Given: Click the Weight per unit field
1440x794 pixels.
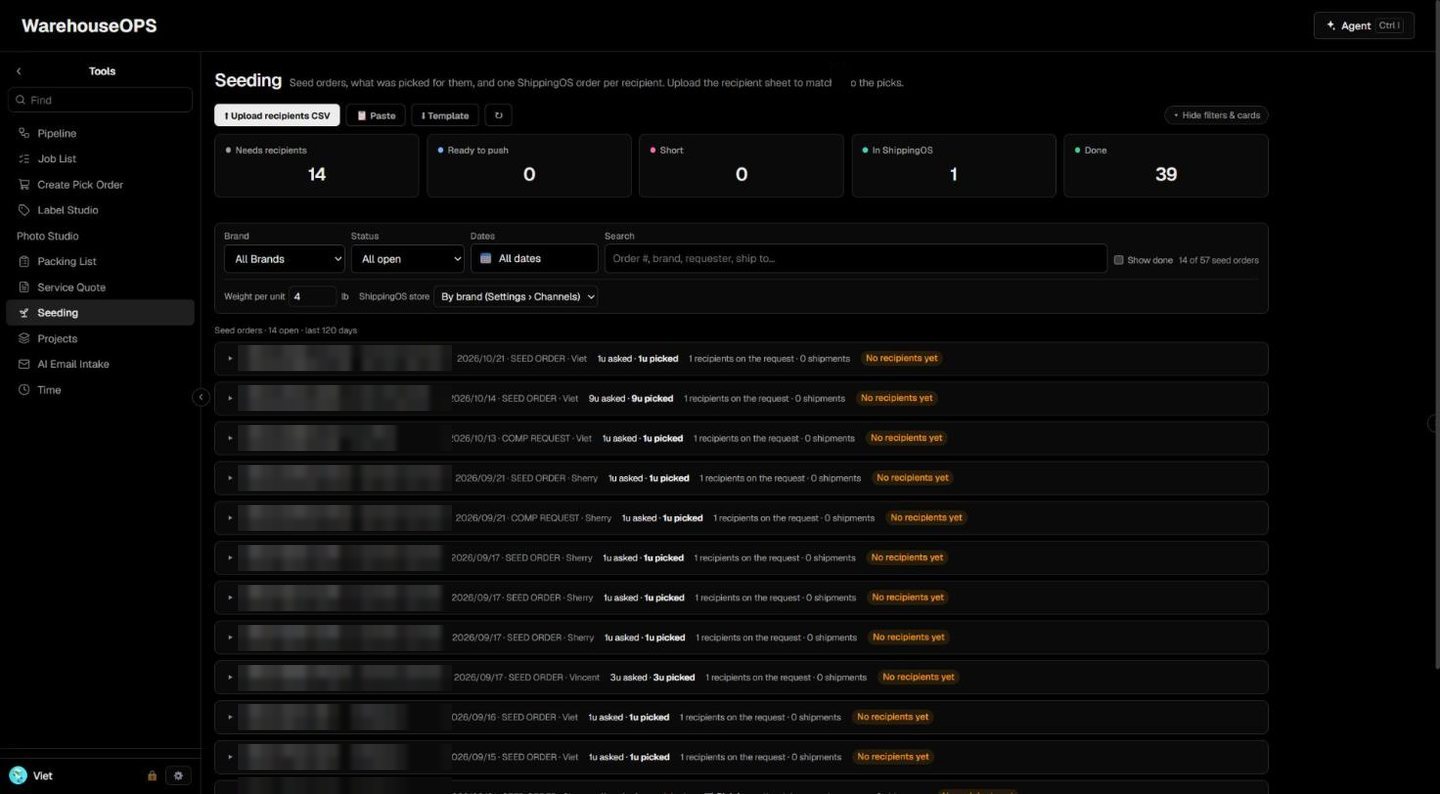Looking at the screenshot, I should pyautogui.click(x=313, y=297).
